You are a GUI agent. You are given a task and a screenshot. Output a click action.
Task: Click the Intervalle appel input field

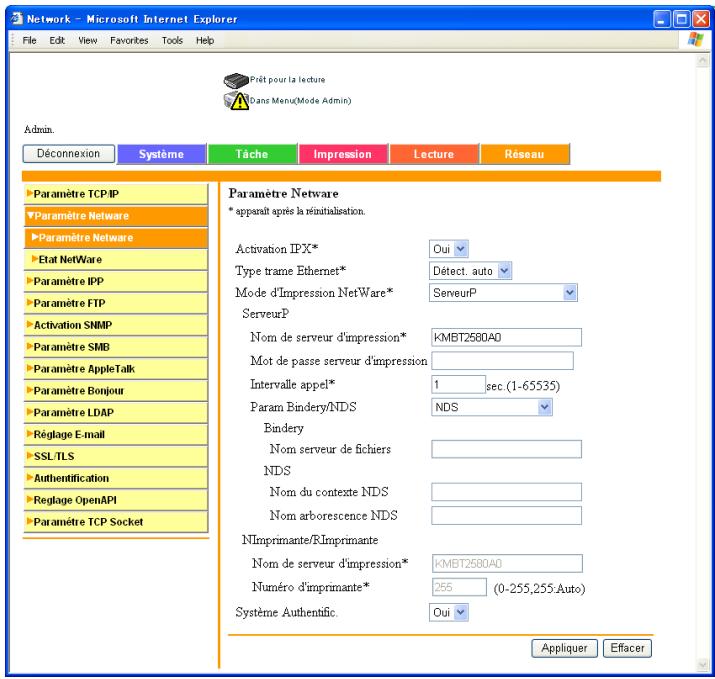coord(458,384)
